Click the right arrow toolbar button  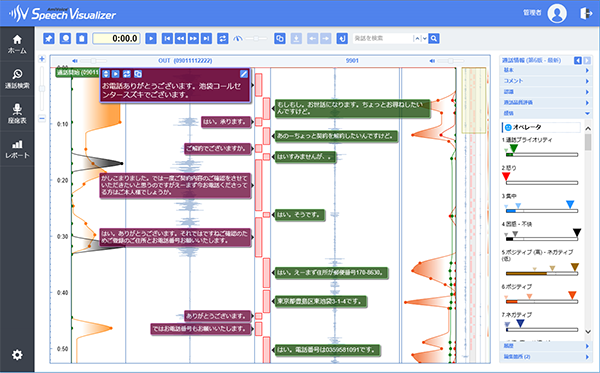click(326, 38)
